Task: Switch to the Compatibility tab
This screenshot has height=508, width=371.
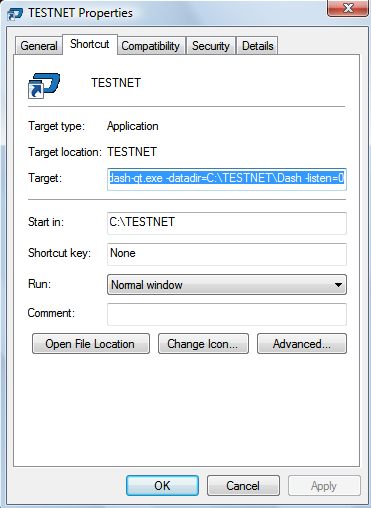Action: [x=151, y=46]
